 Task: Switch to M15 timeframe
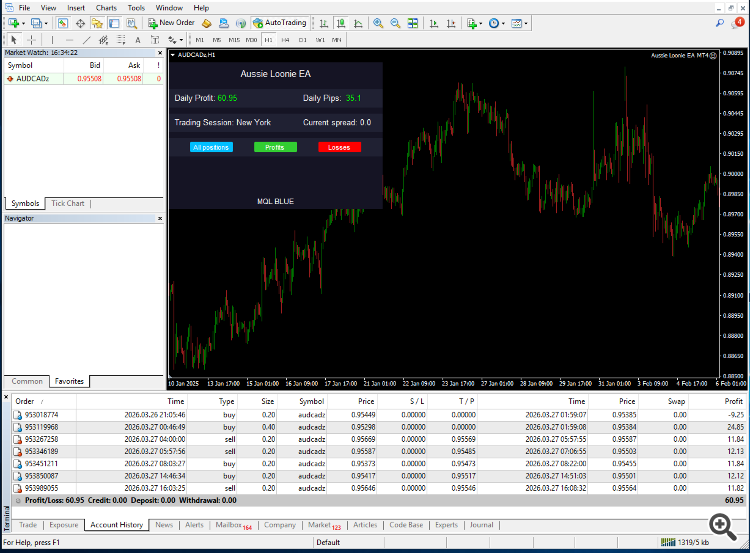tap(234, 40)
